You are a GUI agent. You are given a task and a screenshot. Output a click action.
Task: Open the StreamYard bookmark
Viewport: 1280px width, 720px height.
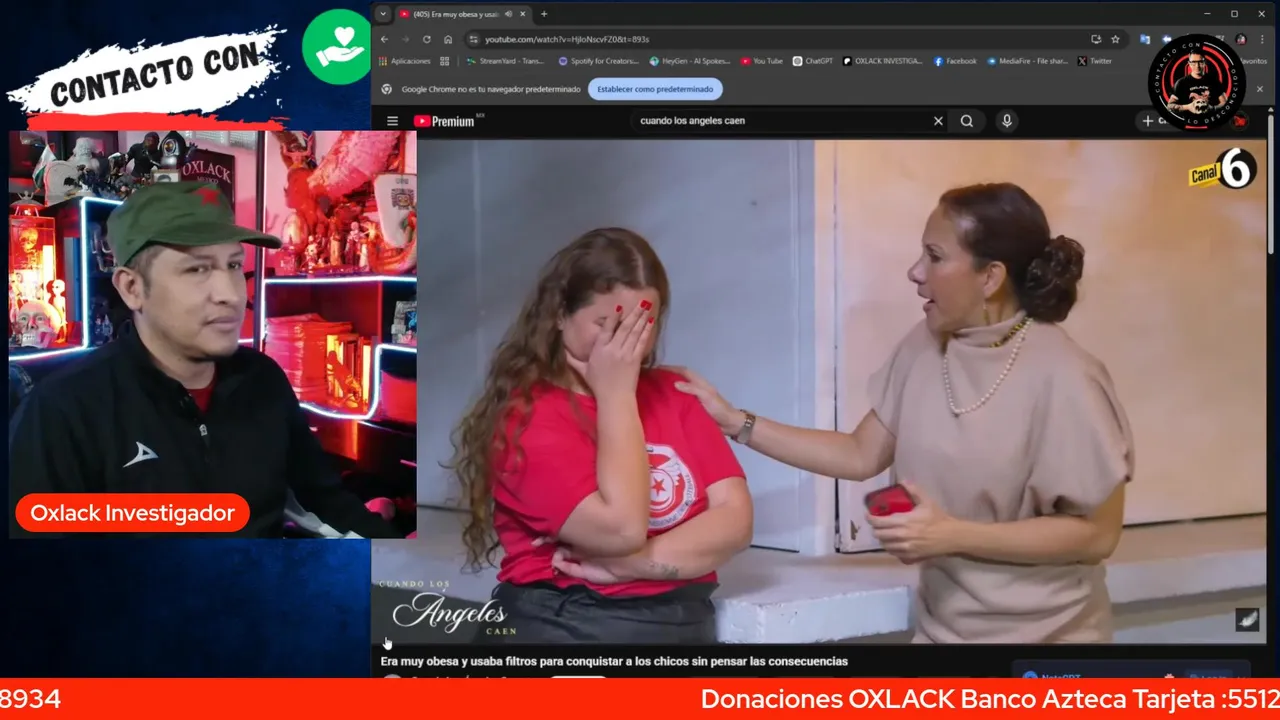click(505, 61)
